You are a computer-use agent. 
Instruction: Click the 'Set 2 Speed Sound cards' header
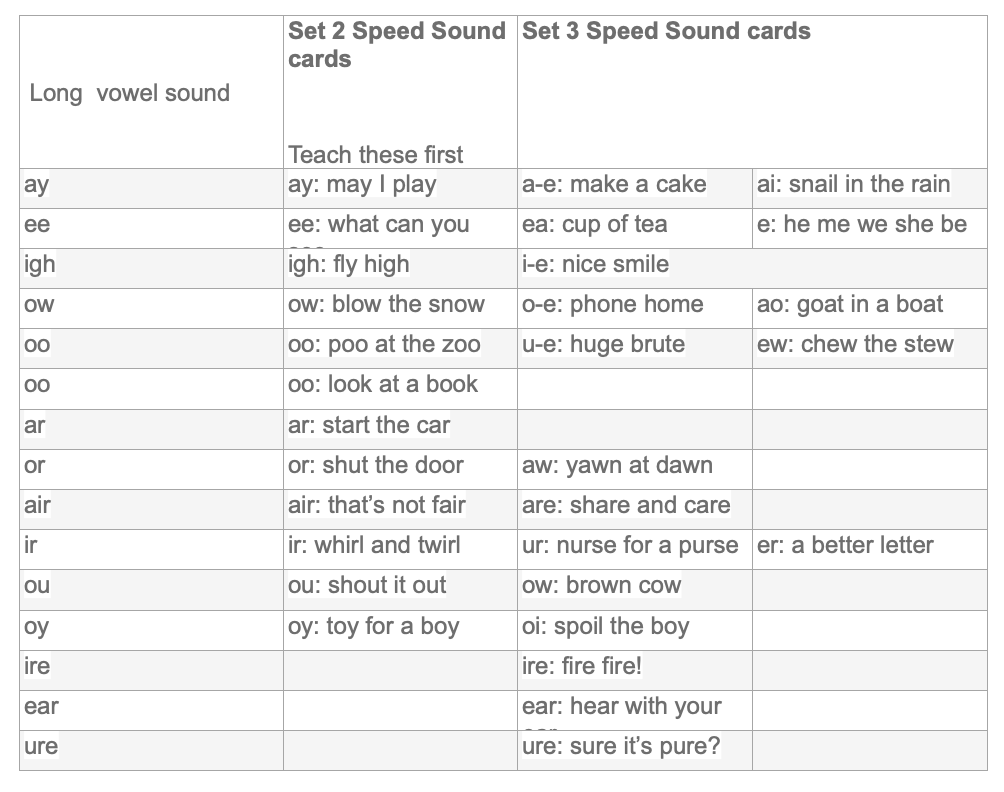[x=396, y=45]
